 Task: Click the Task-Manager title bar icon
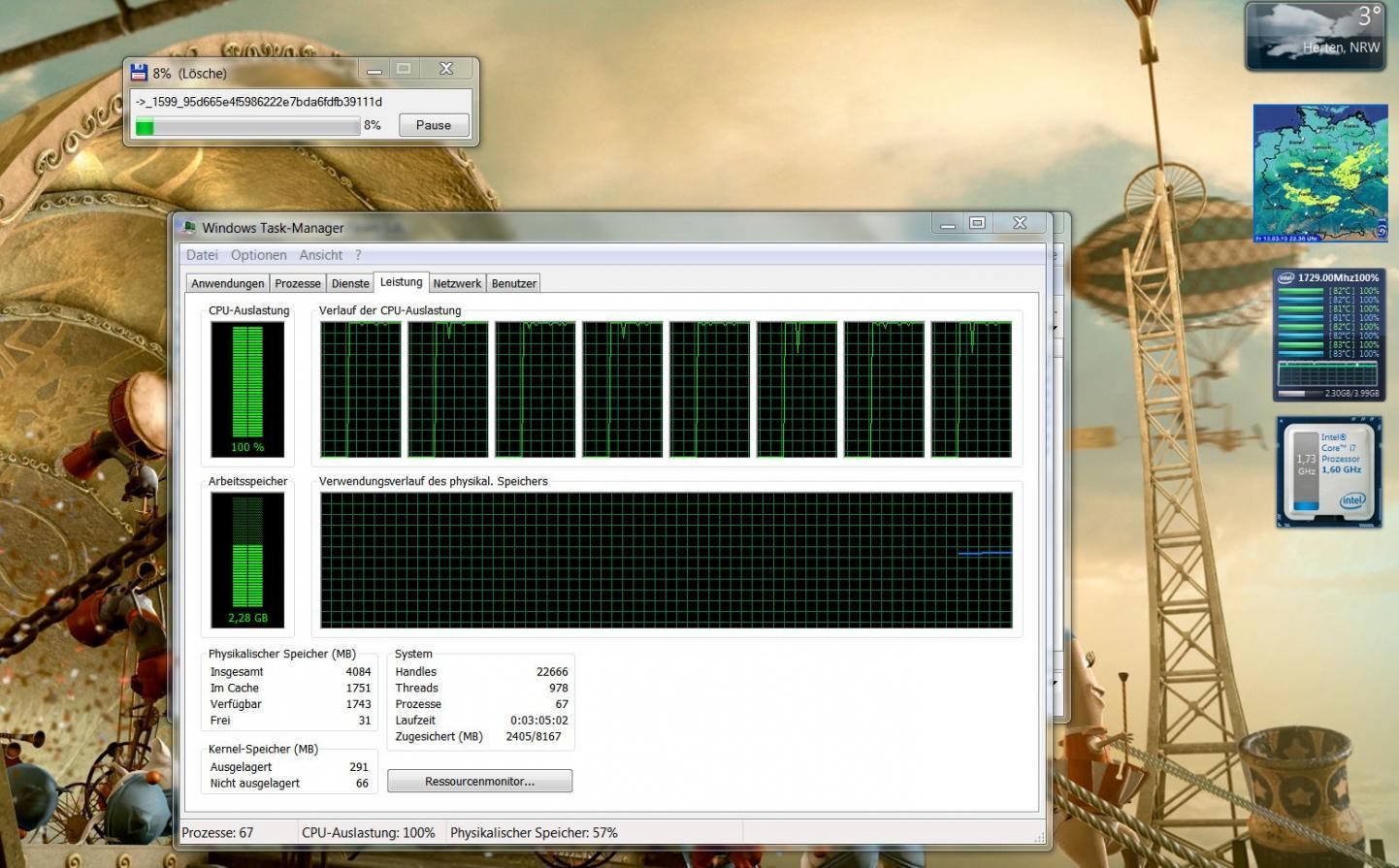tap(188, 228)
